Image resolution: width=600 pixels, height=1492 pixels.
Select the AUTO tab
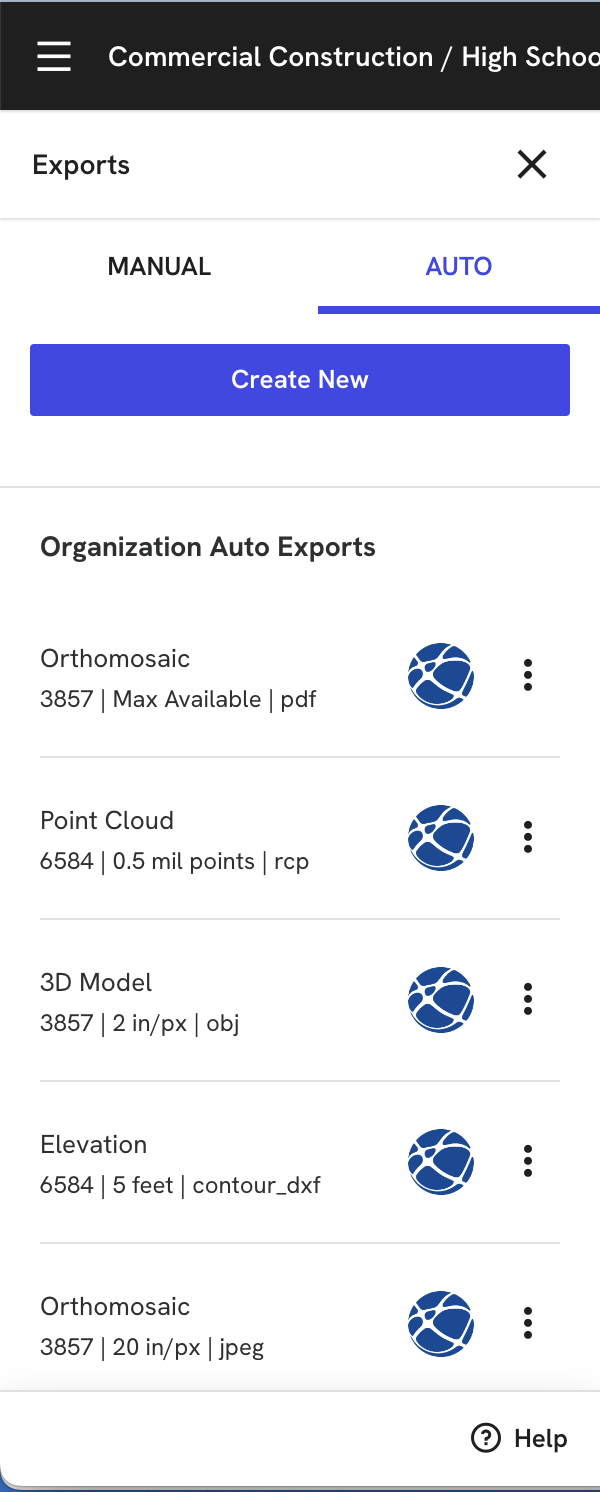coord(459,267)
